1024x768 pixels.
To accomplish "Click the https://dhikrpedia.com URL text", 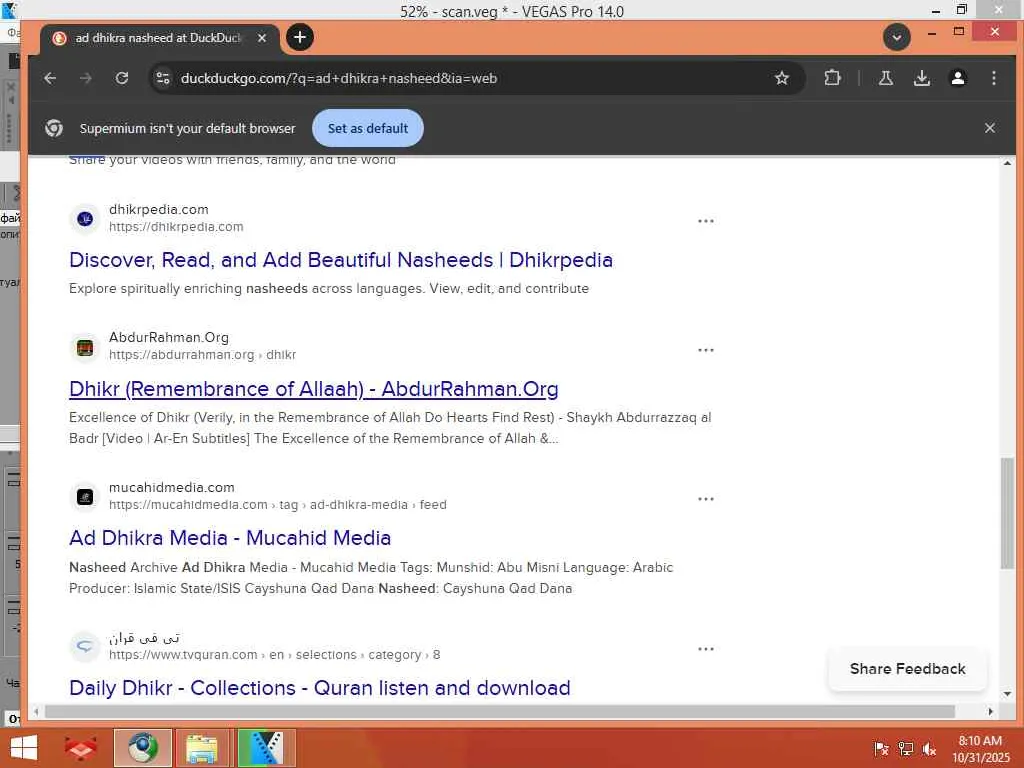I will pos(176,227).
